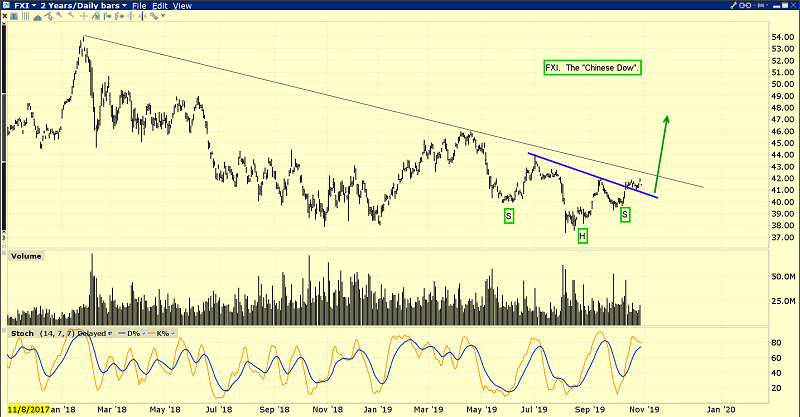Open the File menu
The image size is (800, 417).
pos(139,6)
